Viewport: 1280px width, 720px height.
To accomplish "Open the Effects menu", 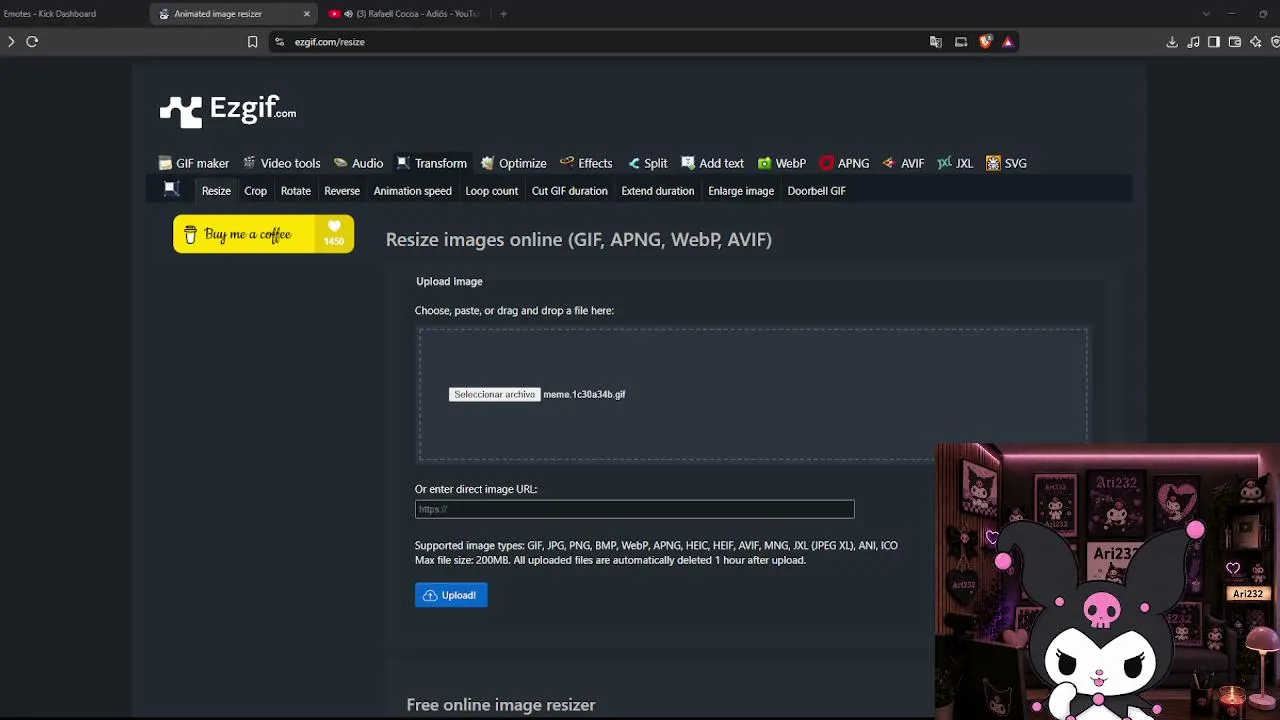I will 586,163.
